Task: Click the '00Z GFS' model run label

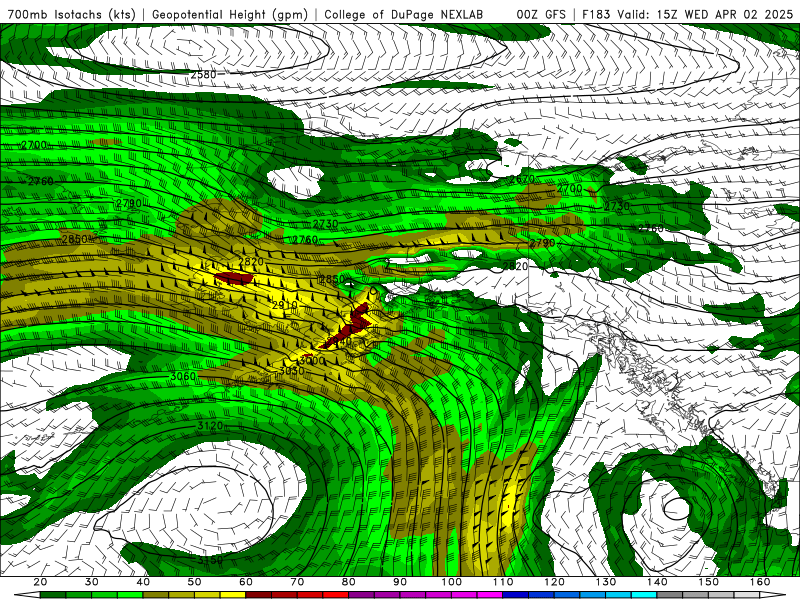Action: 541,15
